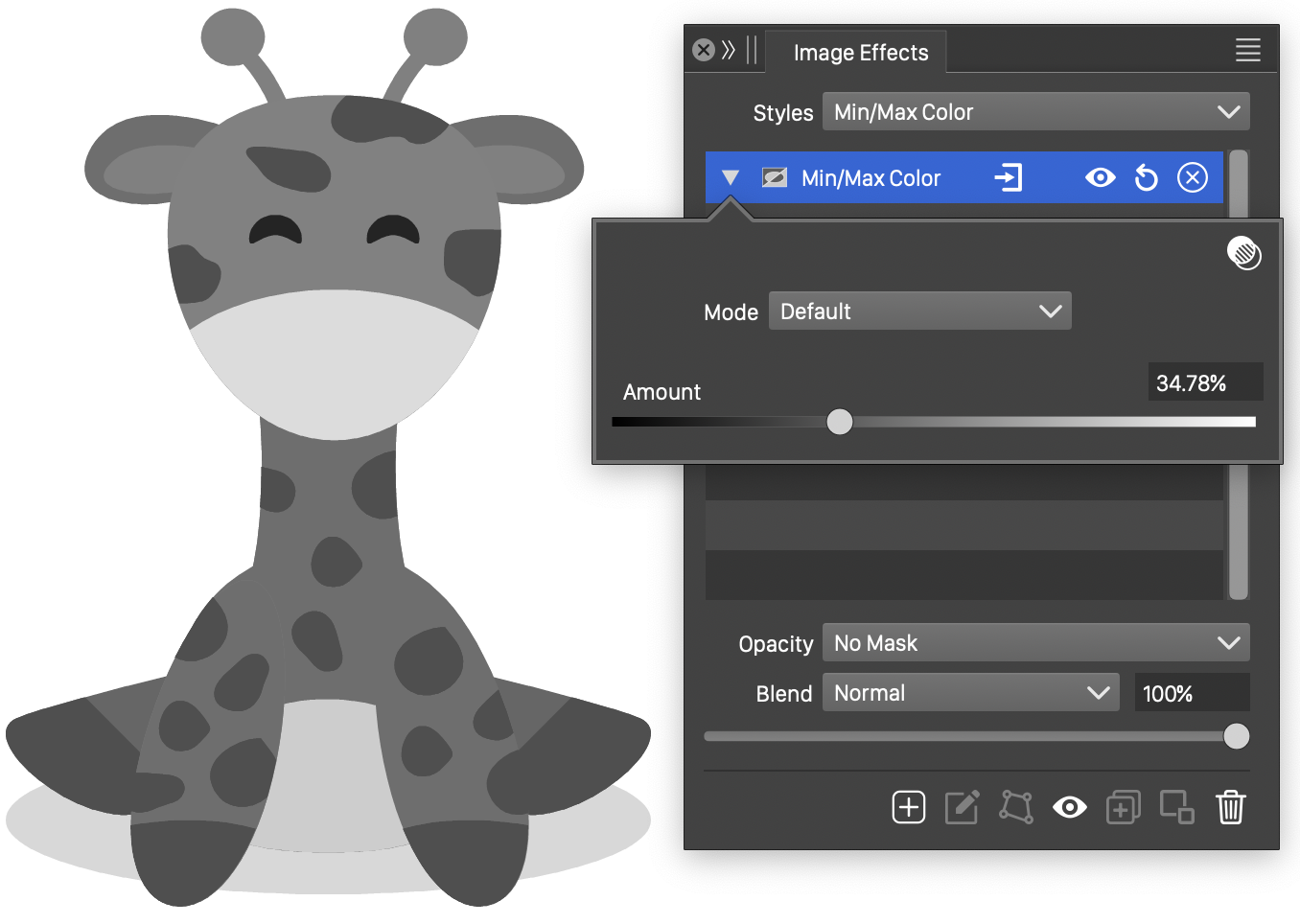Select the Image Effects tab

tap(860, 53)
